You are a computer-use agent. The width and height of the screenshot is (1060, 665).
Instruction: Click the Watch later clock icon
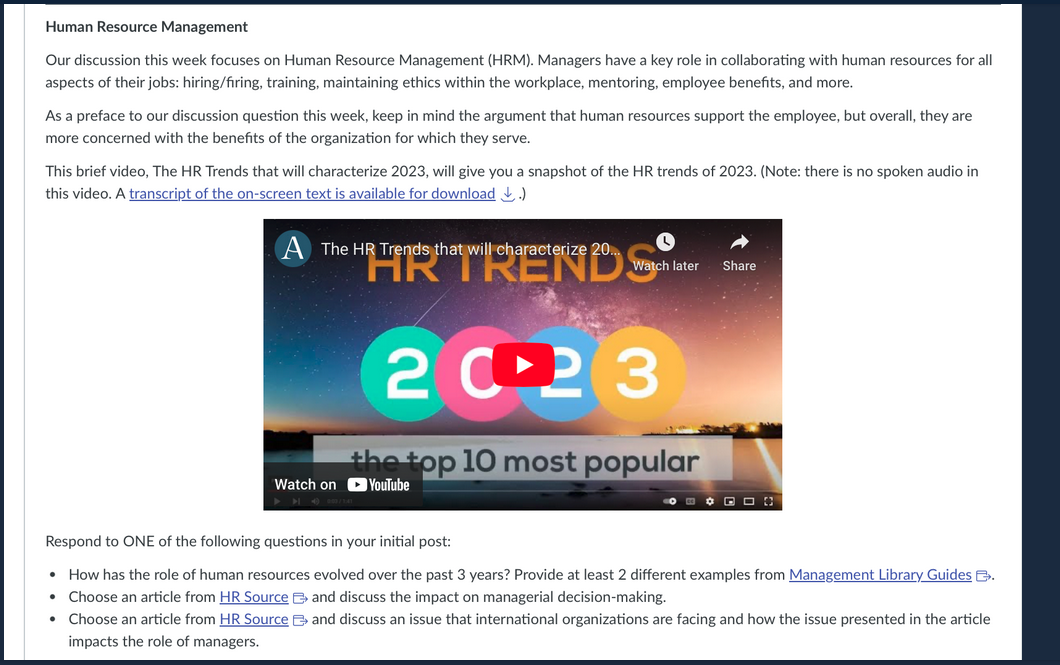665,242
